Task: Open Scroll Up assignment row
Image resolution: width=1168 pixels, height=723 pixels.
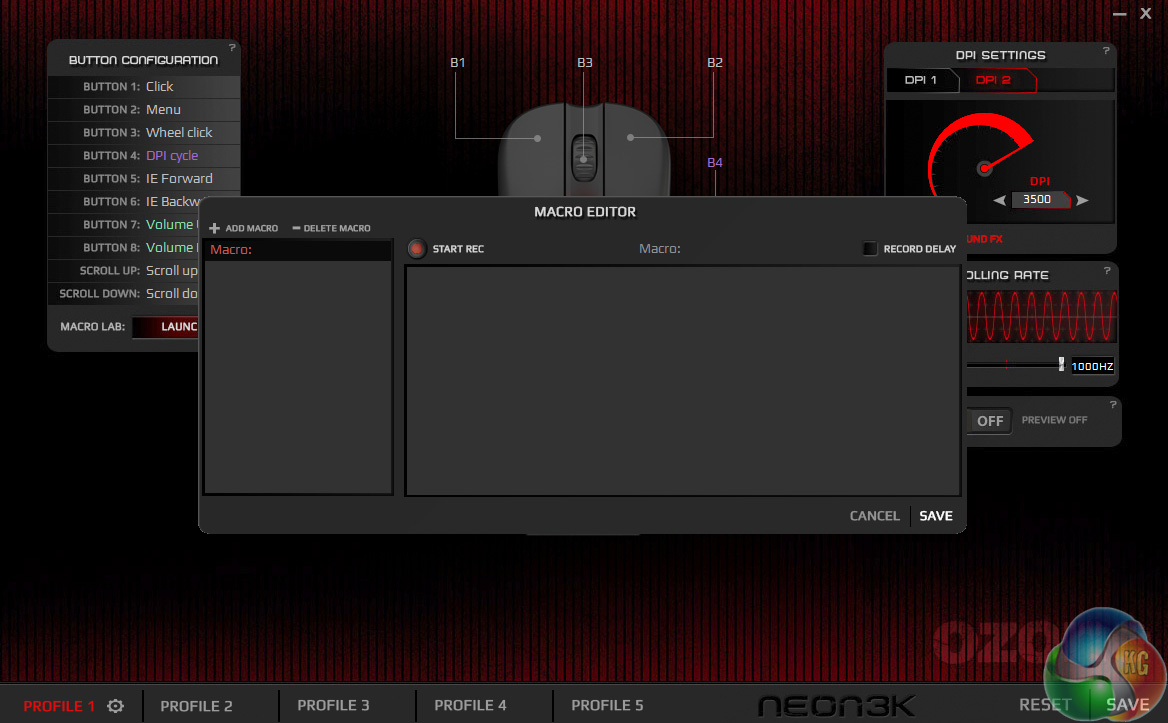Action: (124, 271)
